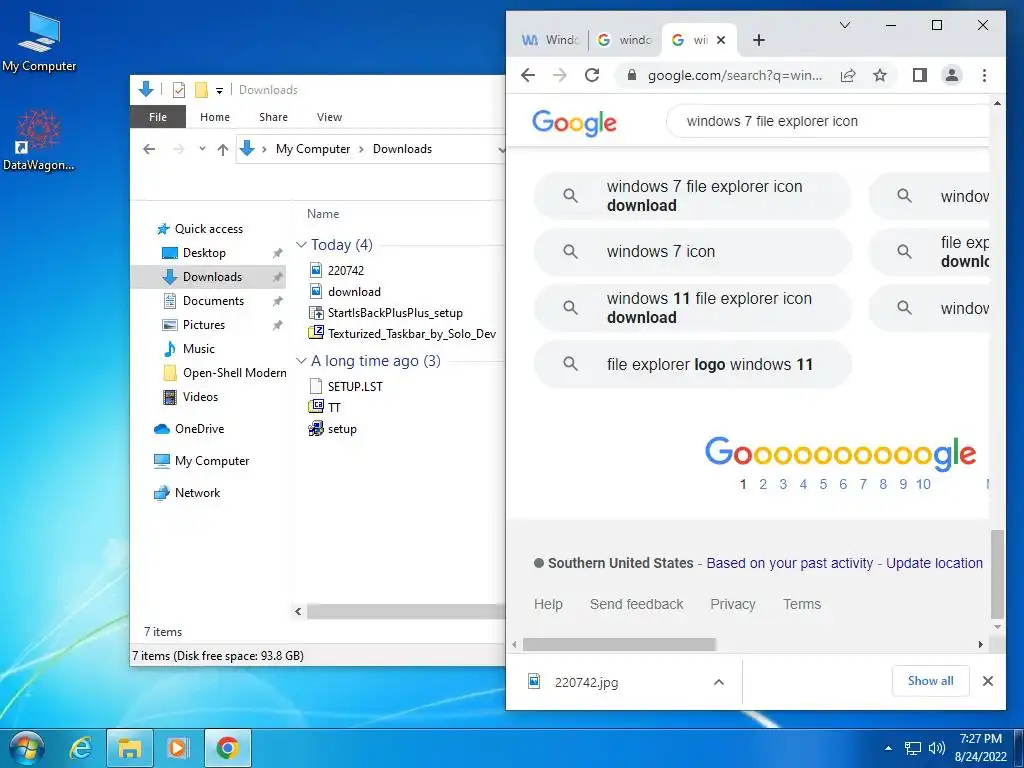The height and width of the screenshot is (768, 1024).
Task: Switch to the View ribbon tab
Action: click(x=329, y=117)
